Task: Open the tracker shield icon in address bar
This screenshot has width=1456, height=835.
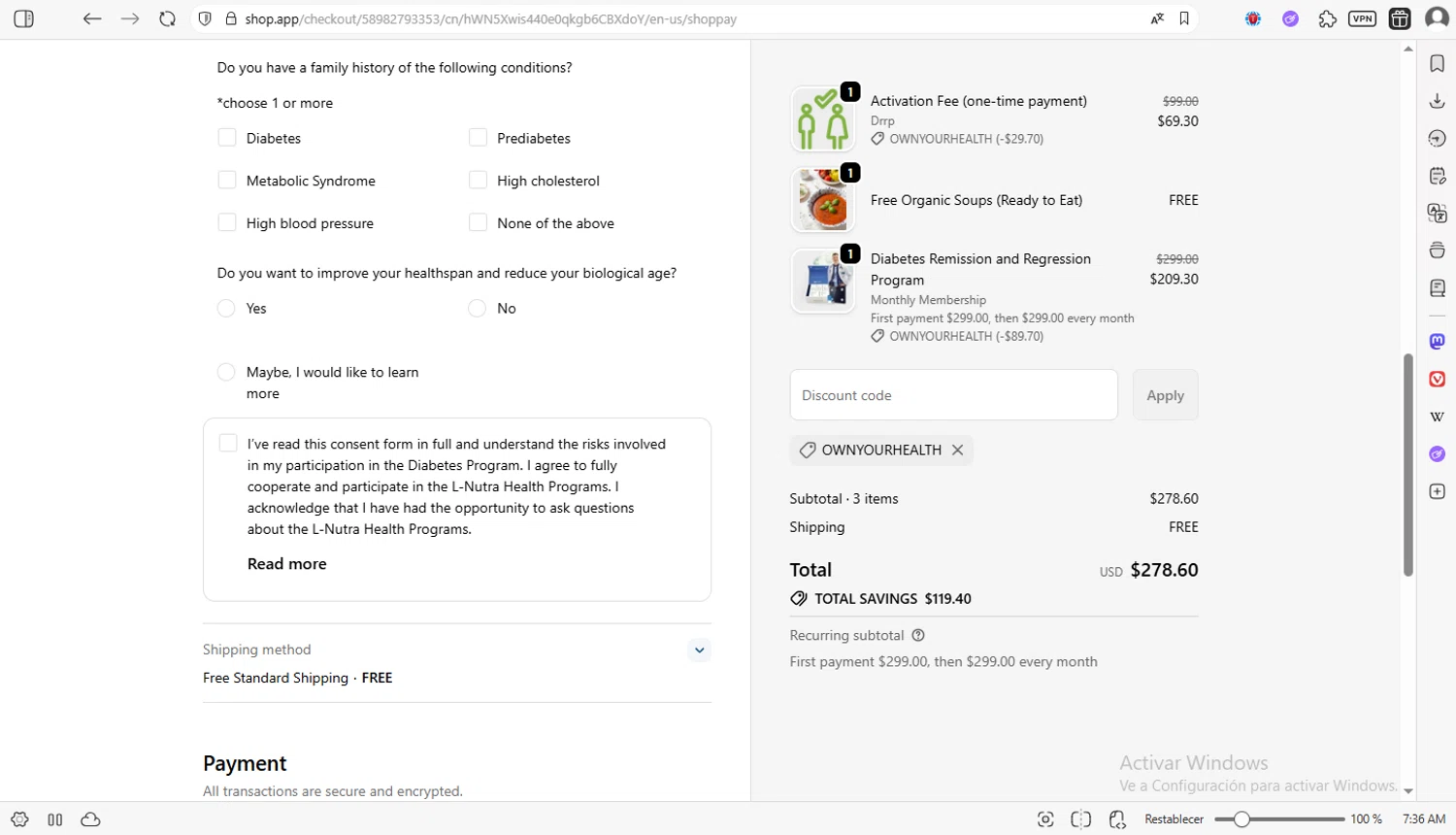Action: tap(205, 18)
